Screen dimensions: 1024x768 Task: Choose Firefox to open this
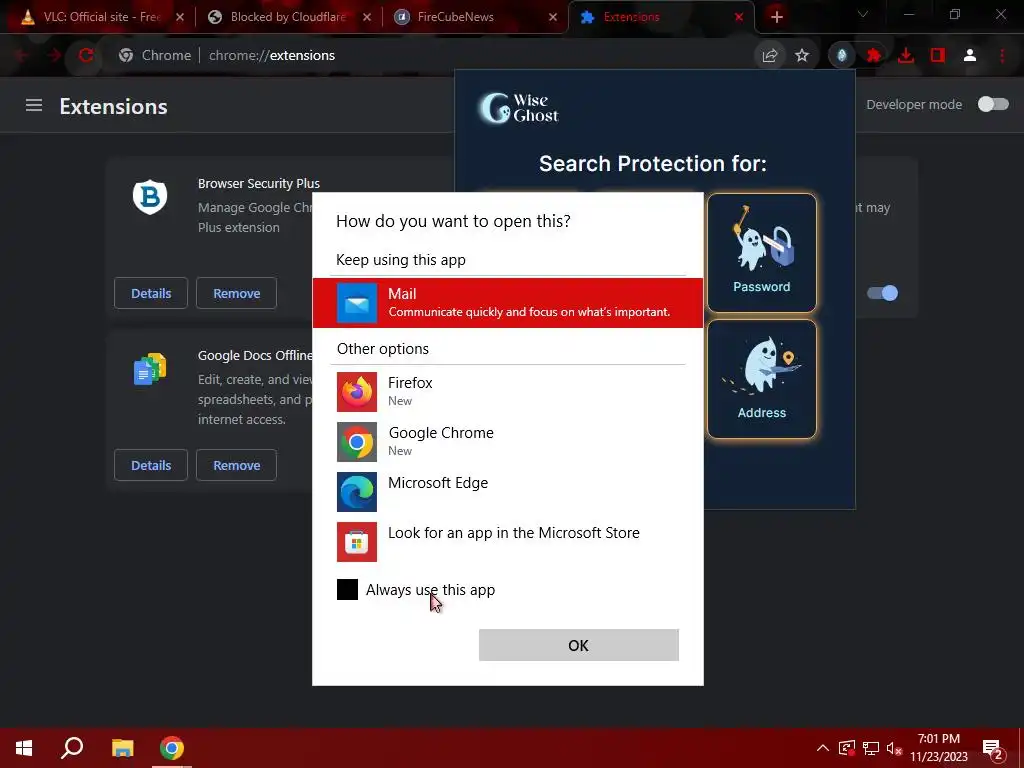507,391
